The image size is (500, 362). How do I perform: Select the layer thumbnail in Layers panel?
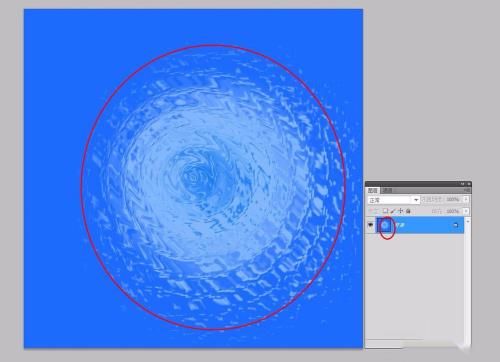pyautogui.click(x=384, y=225)
